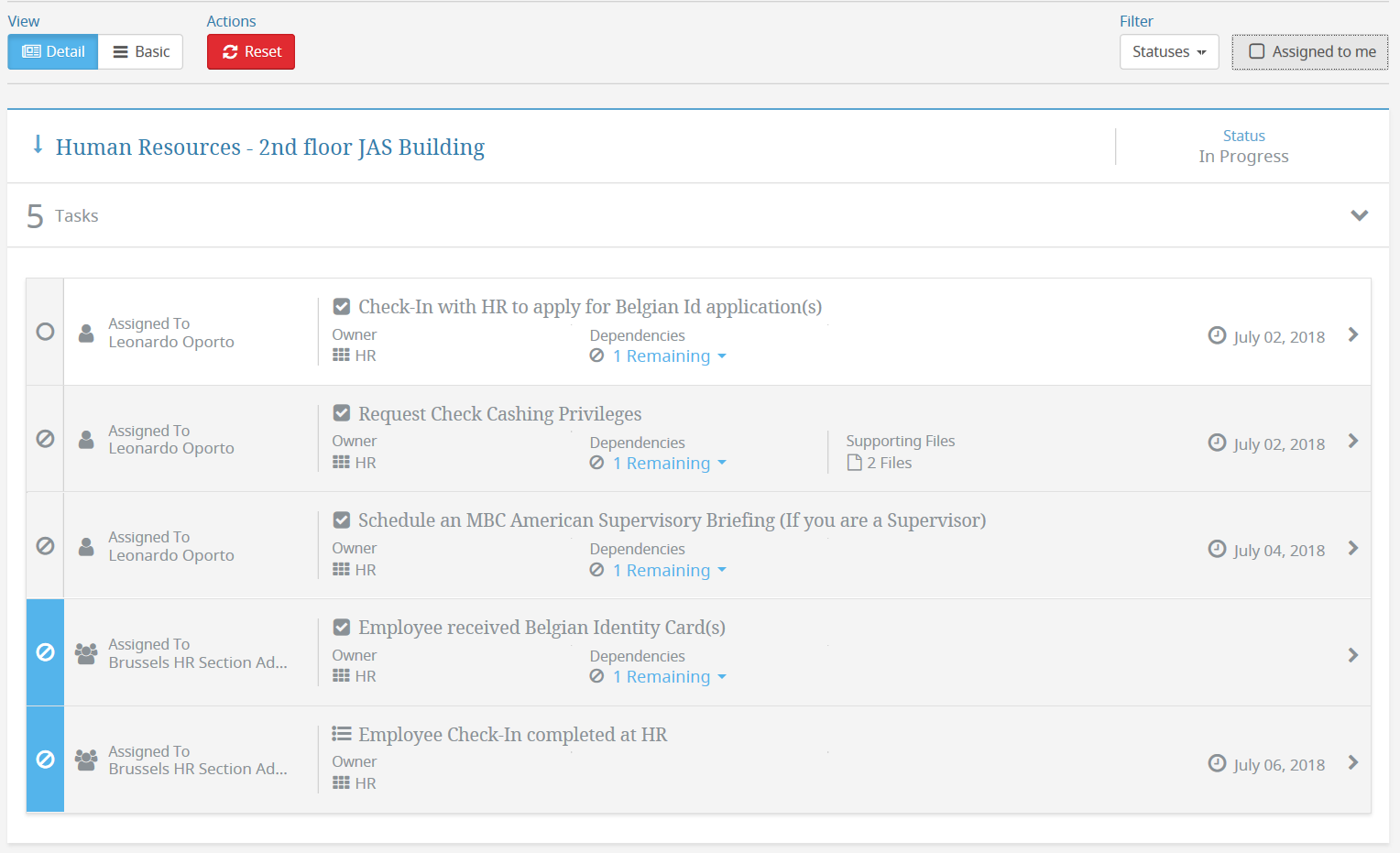Expand Employee Check-In completed task via right chevron
The width and height of the screenshot is (1400, 853).
pos(1353,762)
